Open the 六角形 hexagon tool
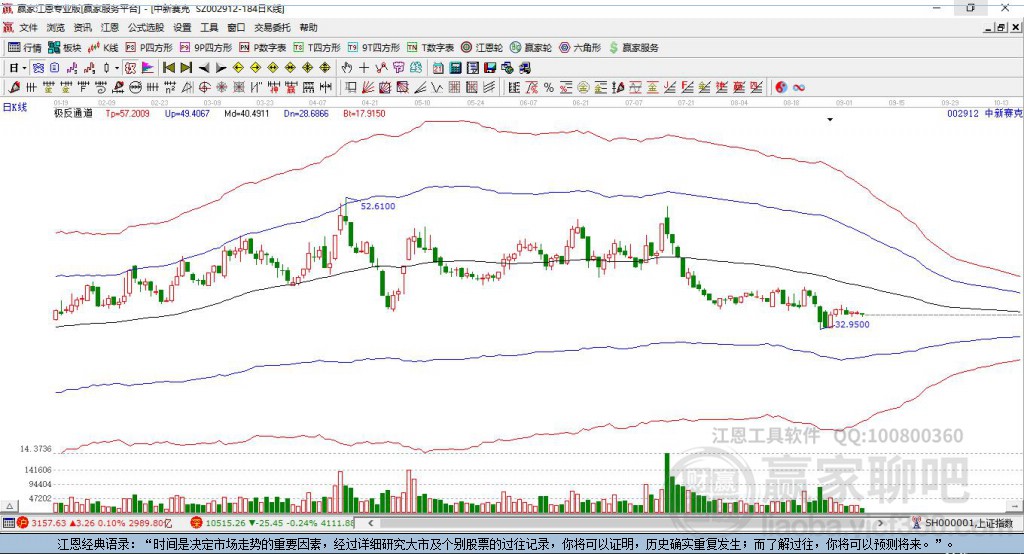 579,48
